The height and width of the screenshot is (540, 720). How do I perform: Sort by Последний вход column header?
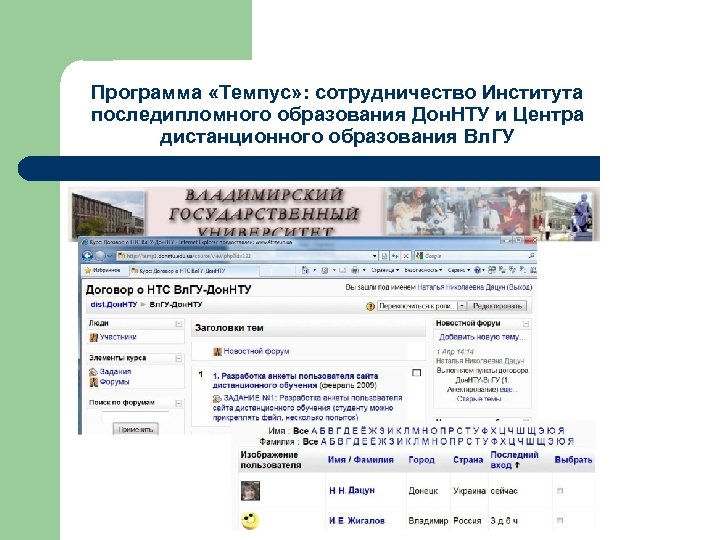click(x=514, y=460)
